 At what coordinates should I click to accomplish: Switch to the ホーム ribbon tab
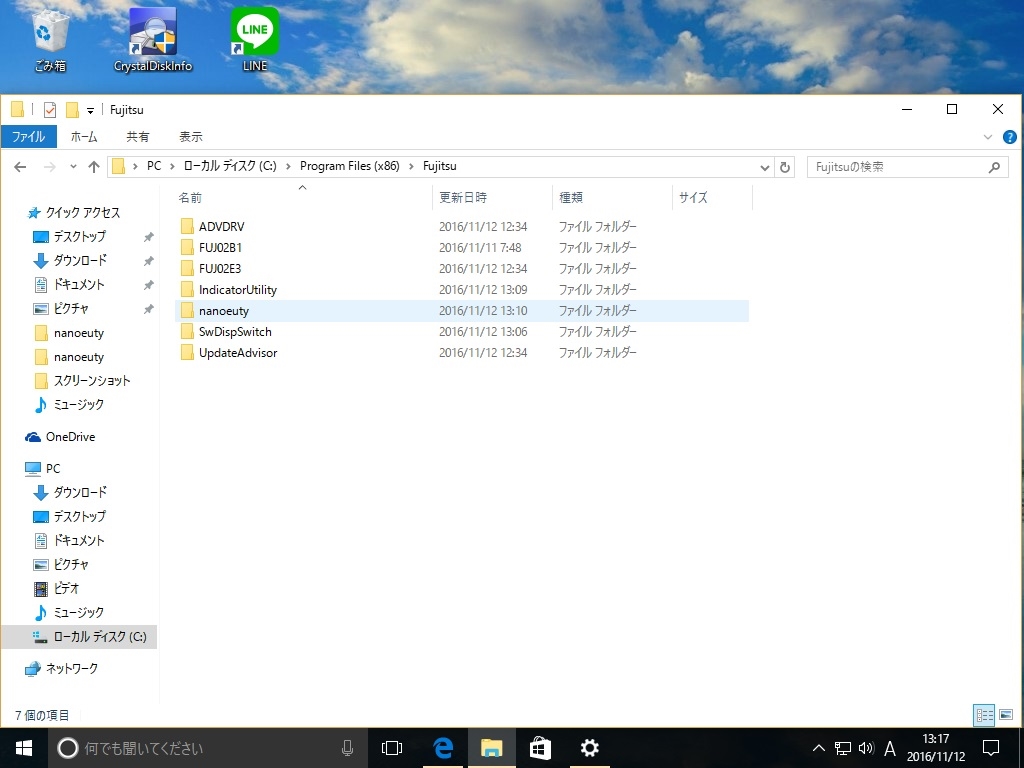click(x=84, y=136)
